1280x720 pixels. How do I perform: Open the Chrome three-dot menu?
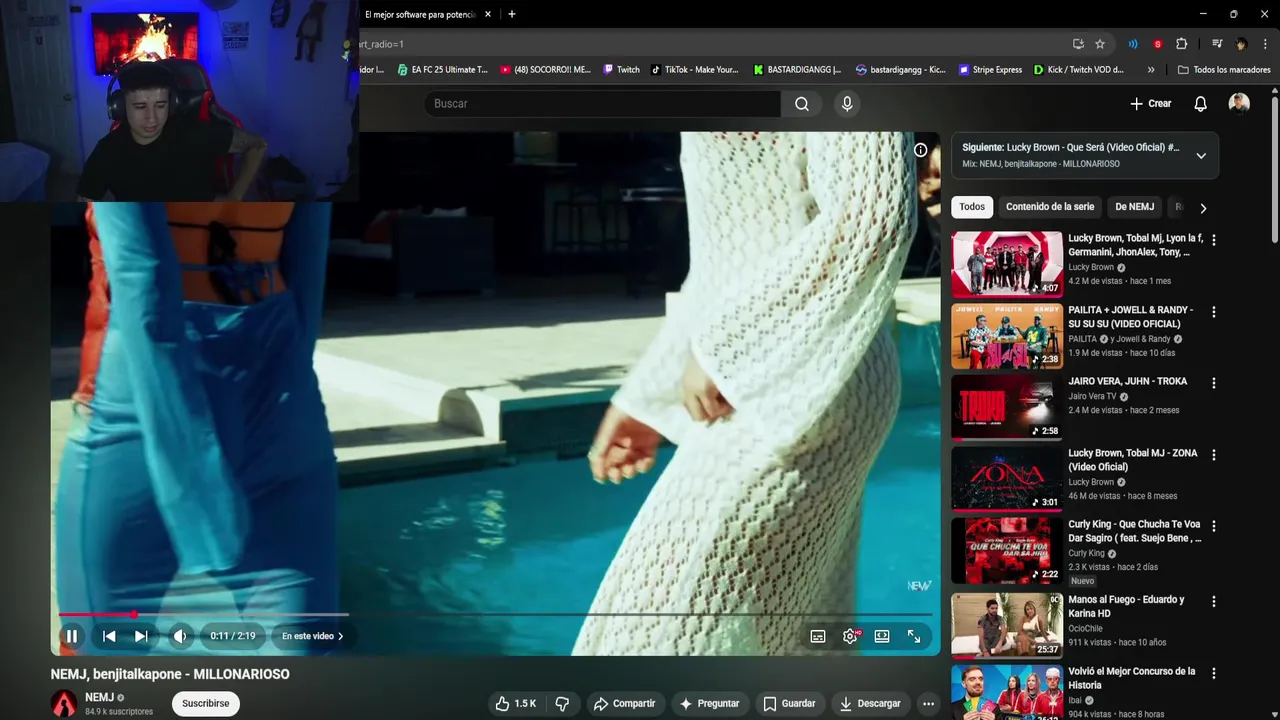pyautogui.click(x=1265, y=44)
